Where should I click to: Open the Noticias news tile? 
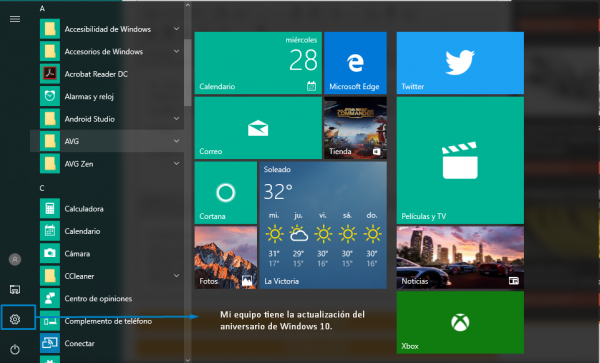(460, 257)
